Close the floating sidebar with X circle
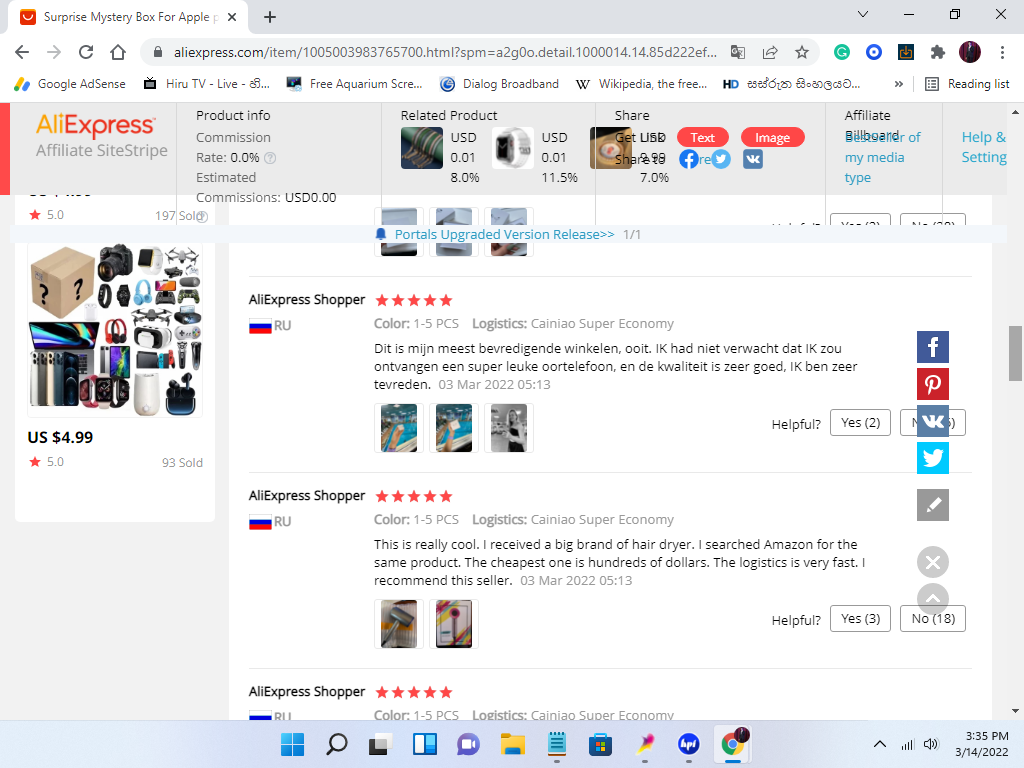 [x=933, y=562]
